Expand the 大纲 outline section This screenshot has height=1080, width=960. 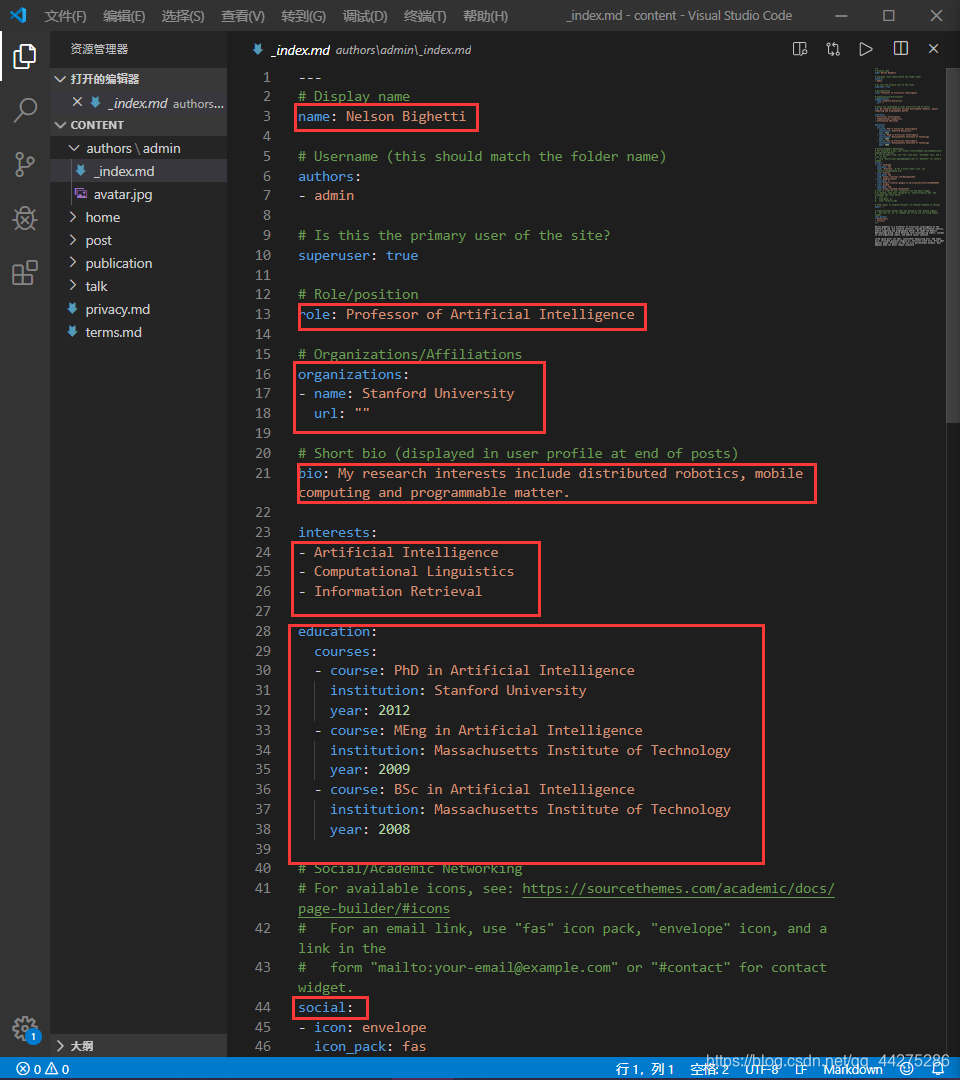click(x=61, y=1046)
